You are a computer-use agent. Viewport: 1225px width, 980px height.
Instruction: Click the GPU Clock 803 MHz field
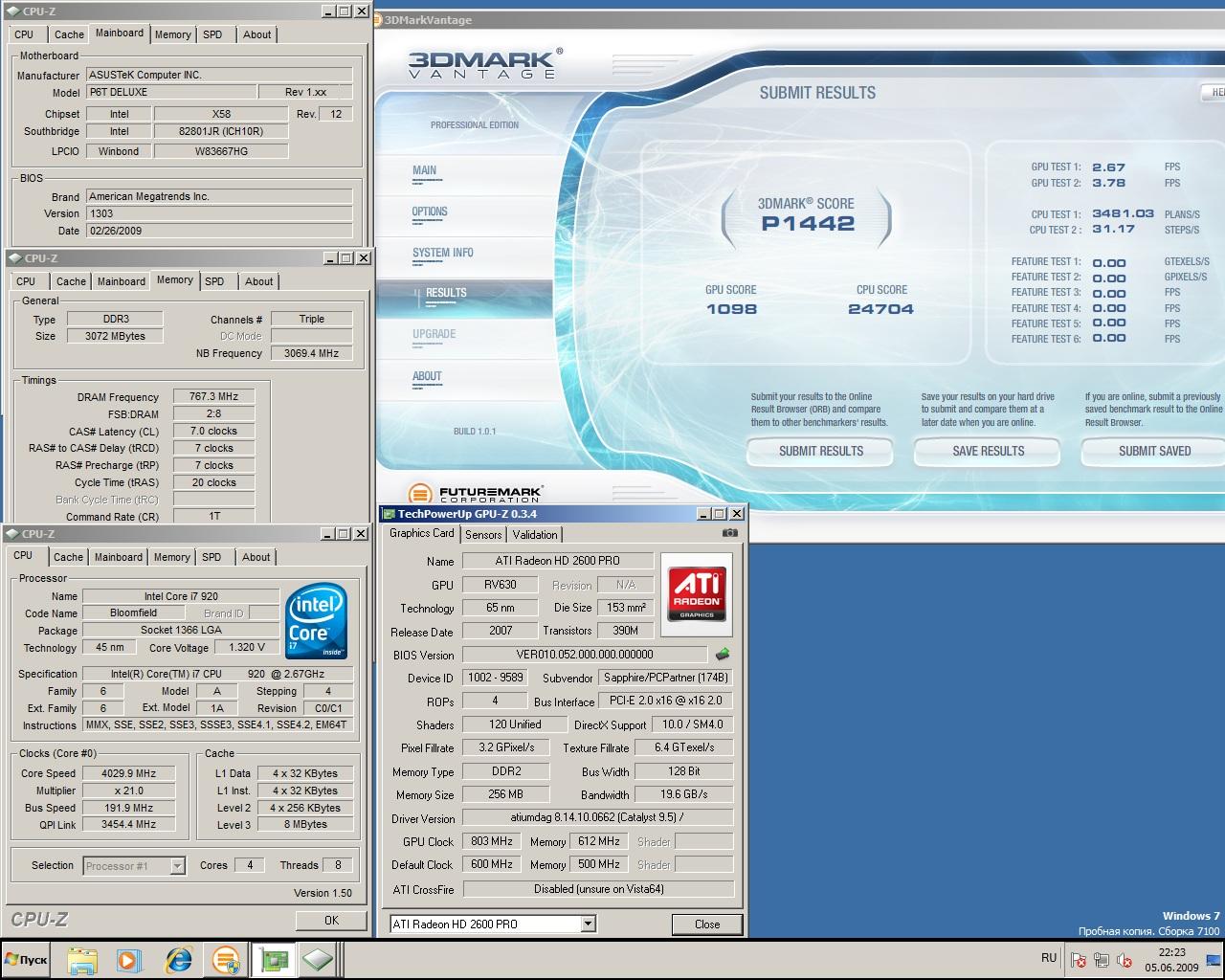coord(492,841)
